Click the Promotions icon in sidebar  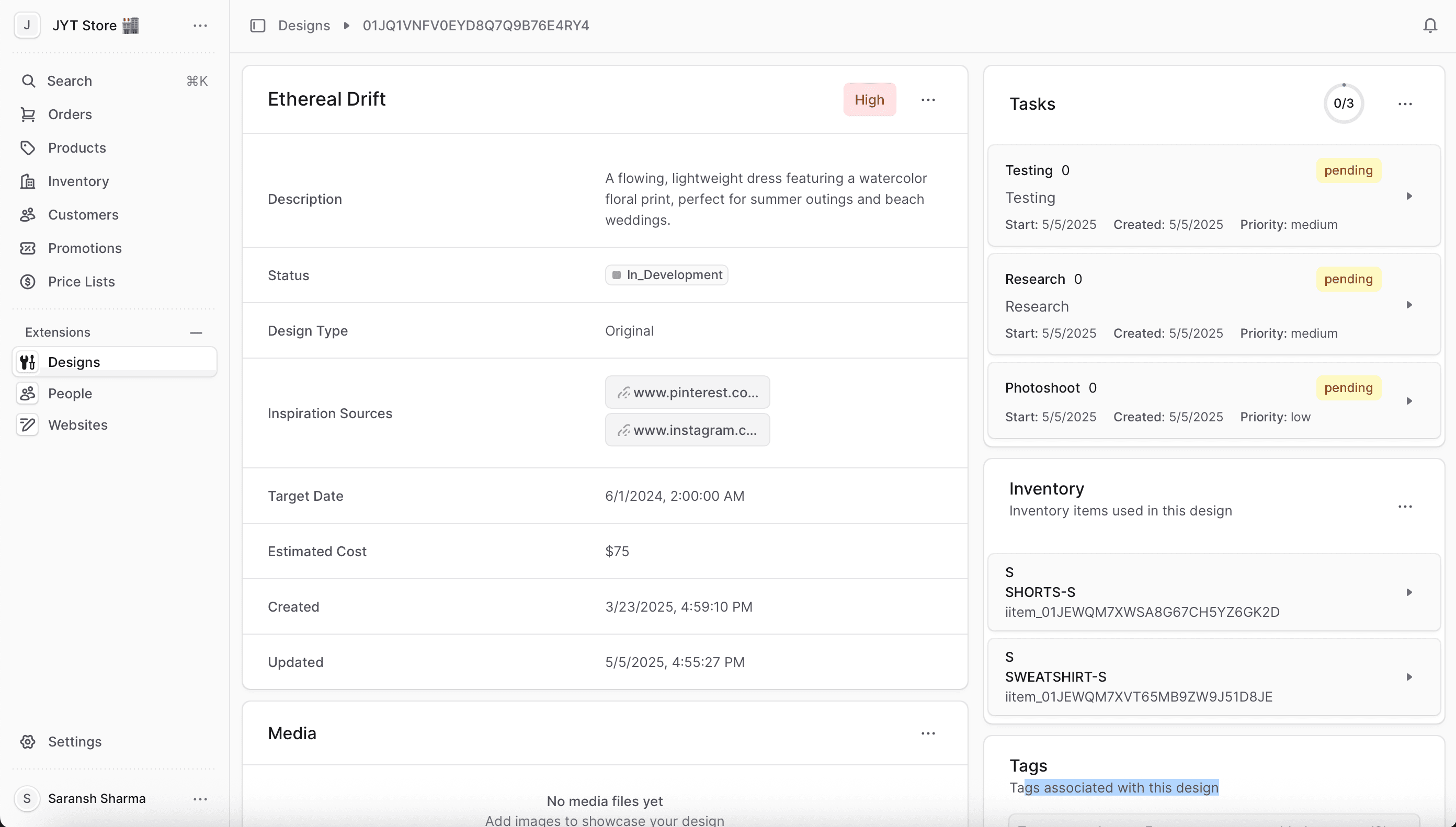28,248
